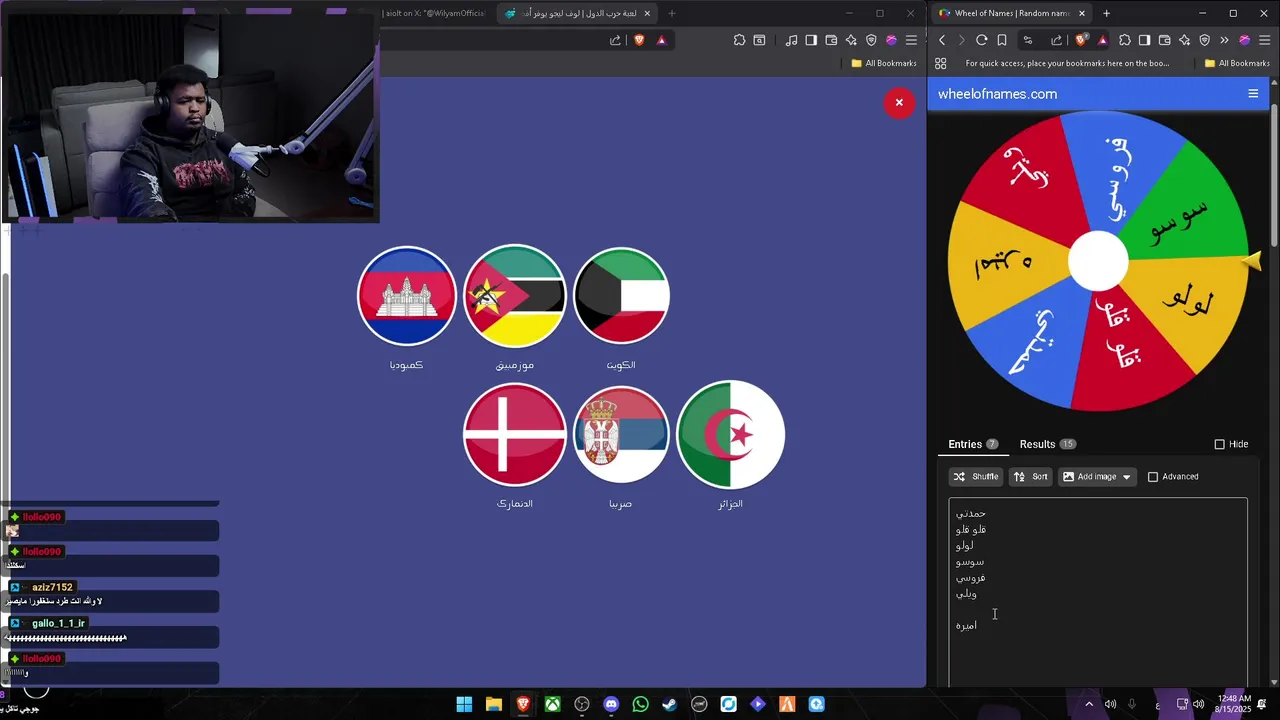Reload page in Wheel of Names window

pyautogui.click(x=982, y=40)
